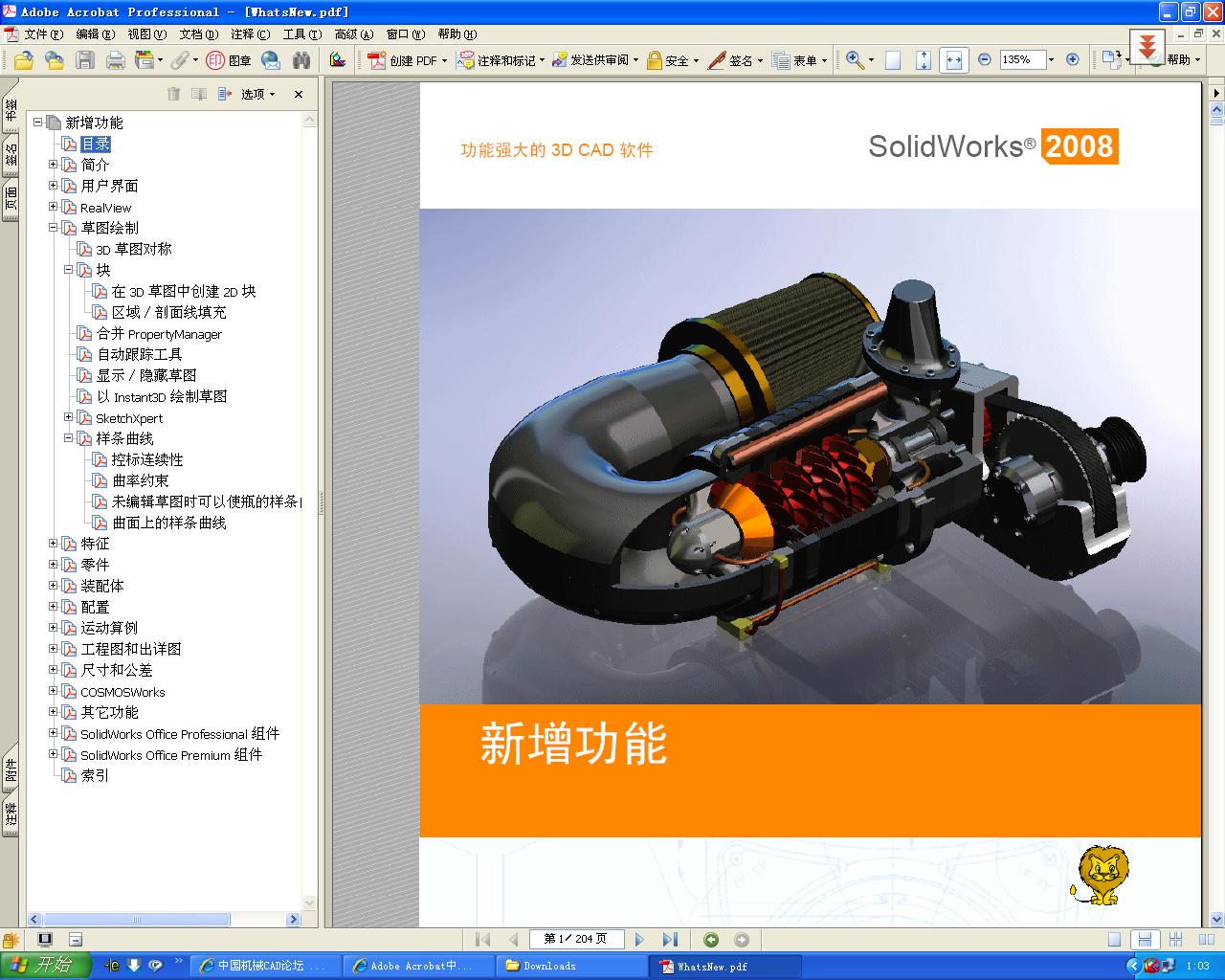Switch to fit page height view
This screenshot has height=980, width=1225.
923,60
